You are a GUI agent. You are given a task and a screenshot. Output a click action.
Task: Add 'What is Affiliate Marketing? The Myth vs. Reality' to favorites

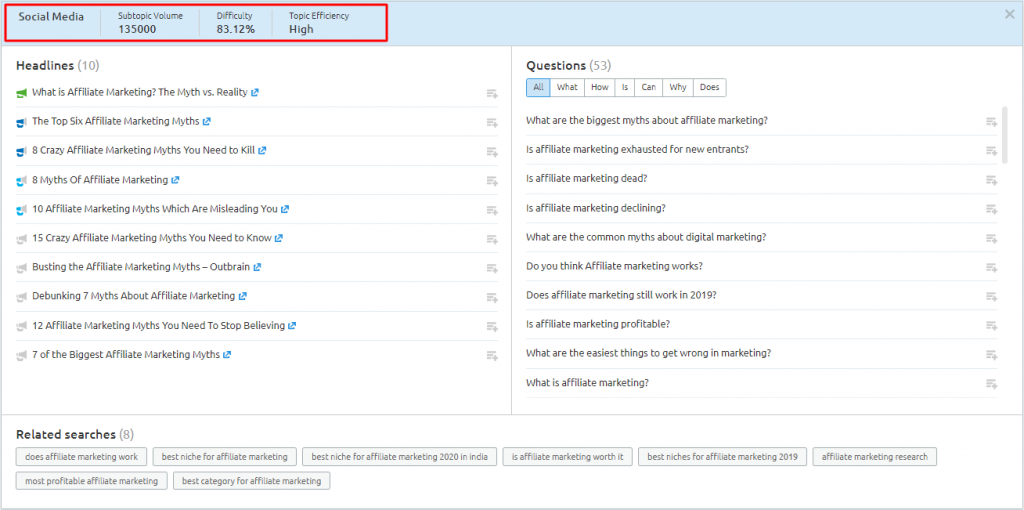point(492,94)
